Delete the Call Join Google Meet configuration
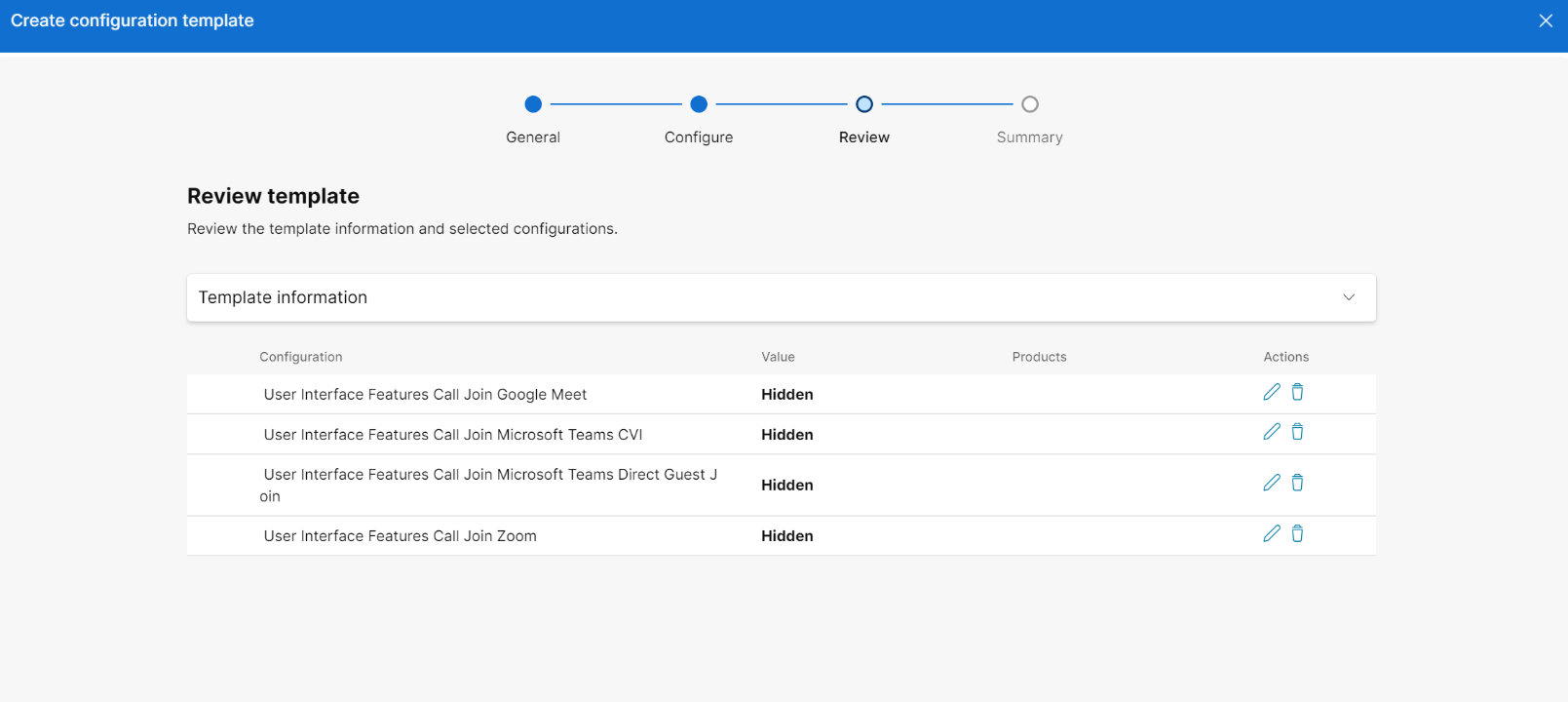Viewport: 1568px width, 702px height. tap(1297, 392)
